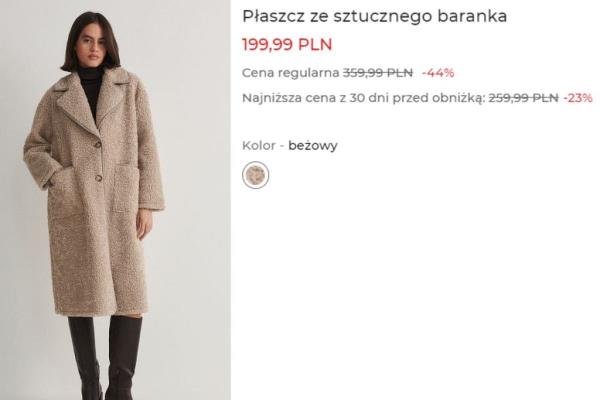The image size is (600, 400).
Task: Click the Kolor label
Action: (259, 145)
